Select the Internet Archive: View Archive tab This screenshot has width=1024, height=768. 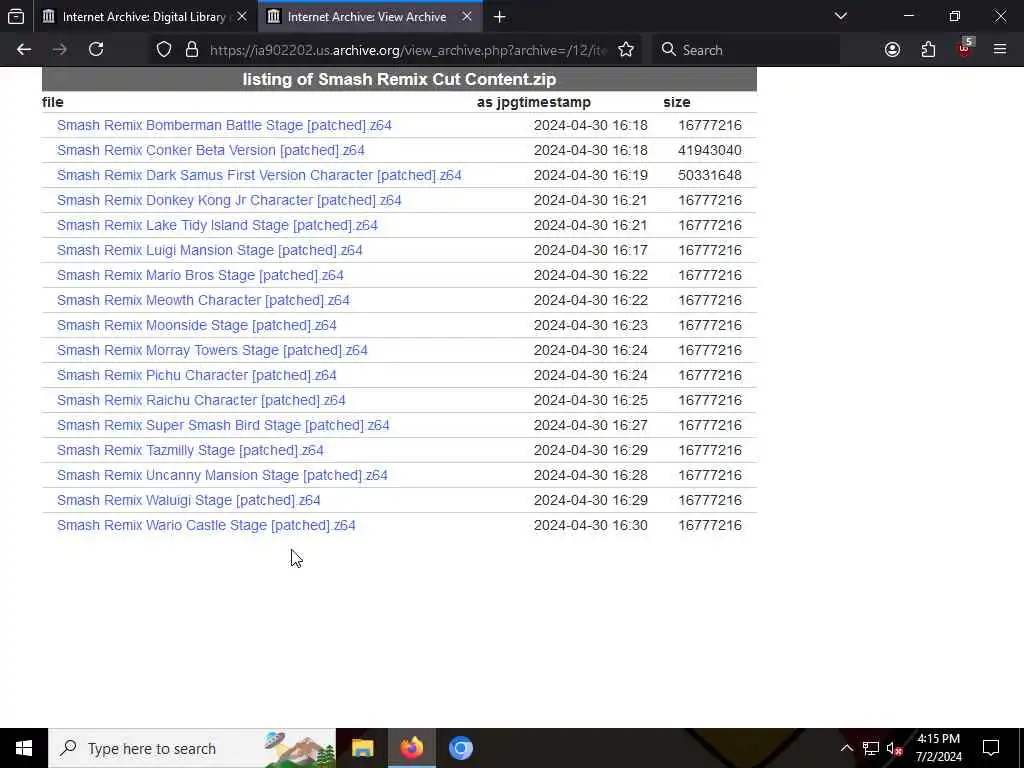pos(370,17)
